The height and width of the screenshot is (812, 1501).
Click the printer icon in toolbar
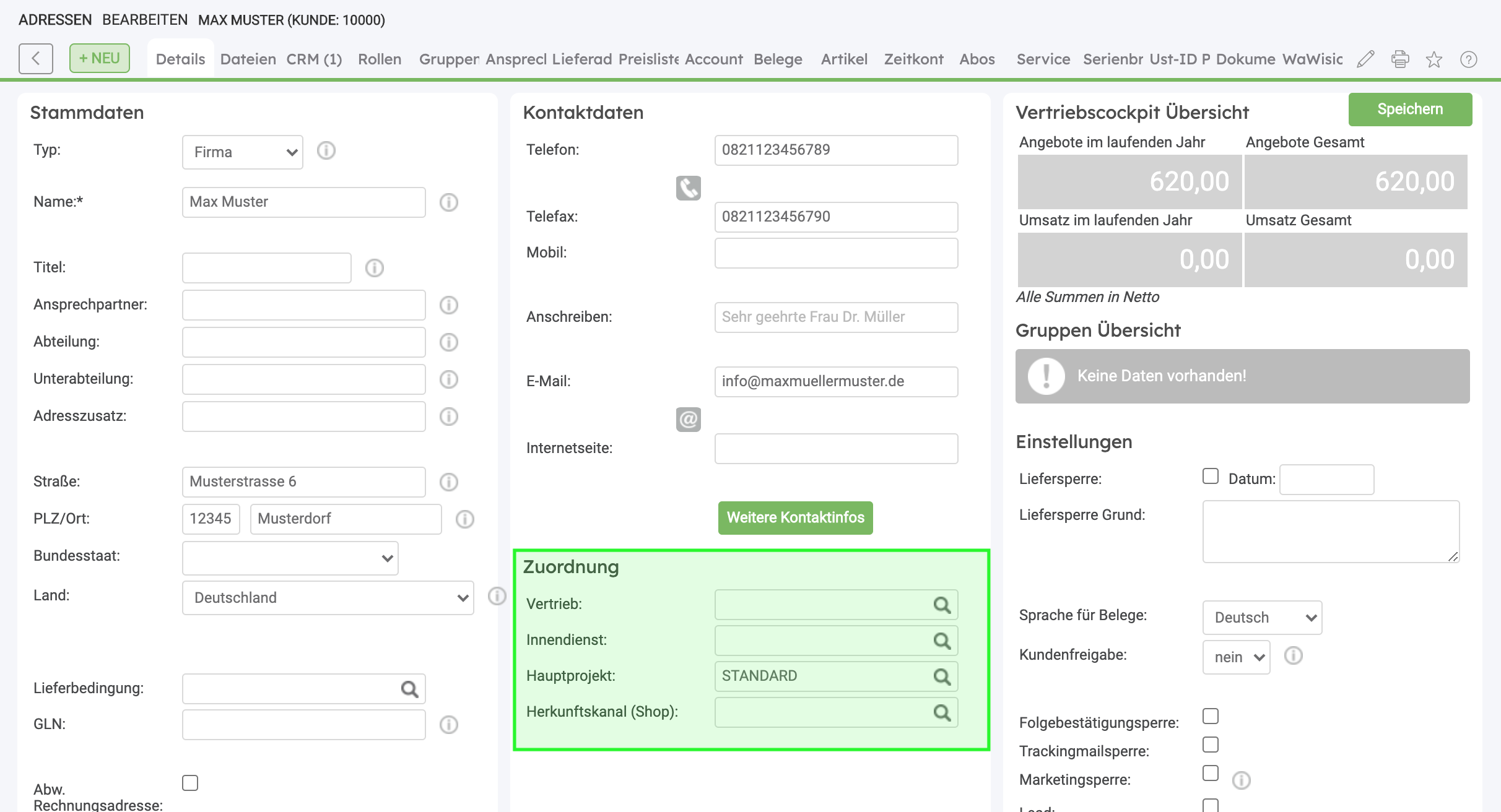point(1400,59)
